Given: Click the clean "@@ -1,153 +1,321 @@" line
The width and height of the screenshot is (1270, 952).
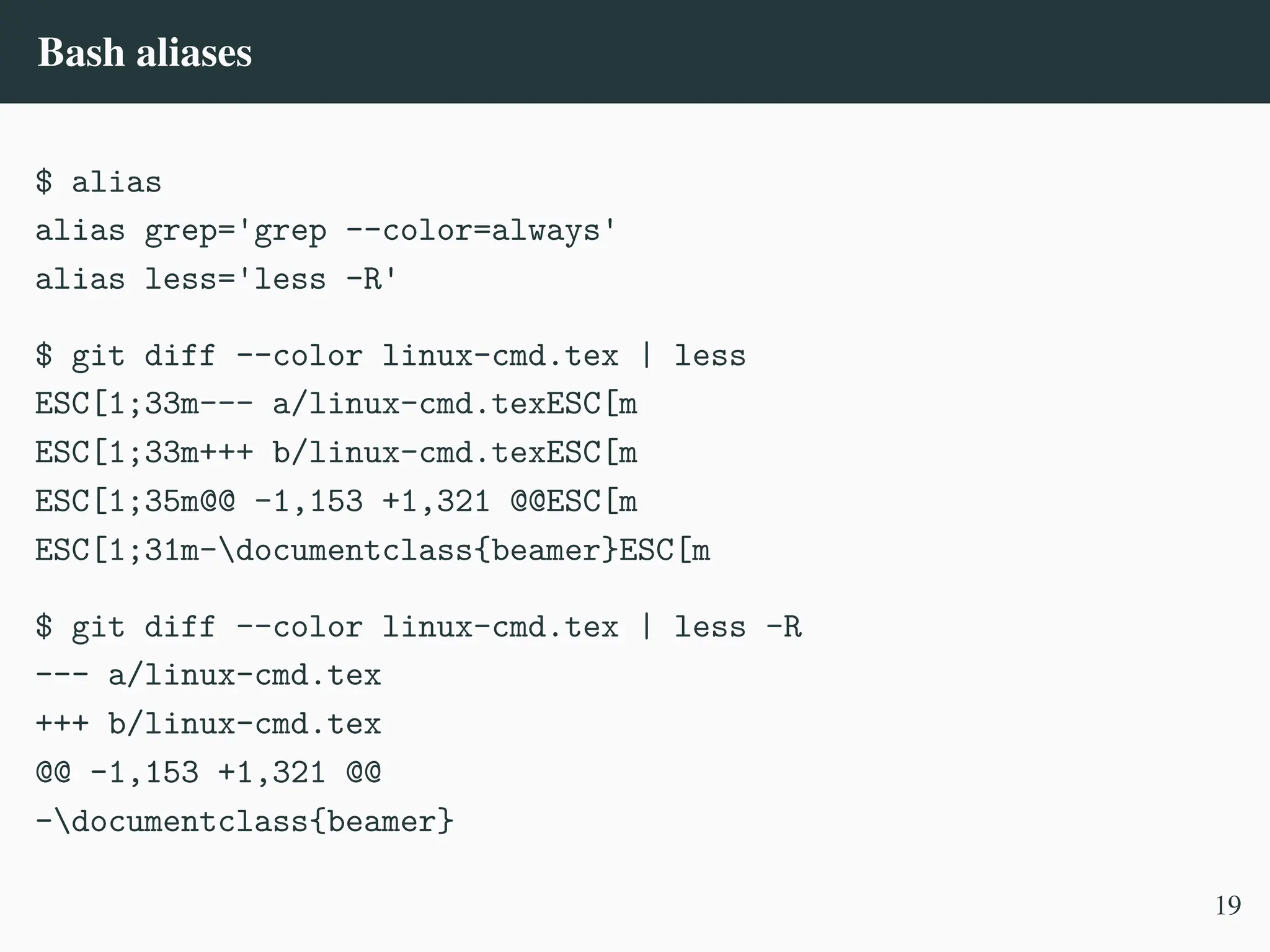Looking at the screenshot, I should [x=208, y=773].
